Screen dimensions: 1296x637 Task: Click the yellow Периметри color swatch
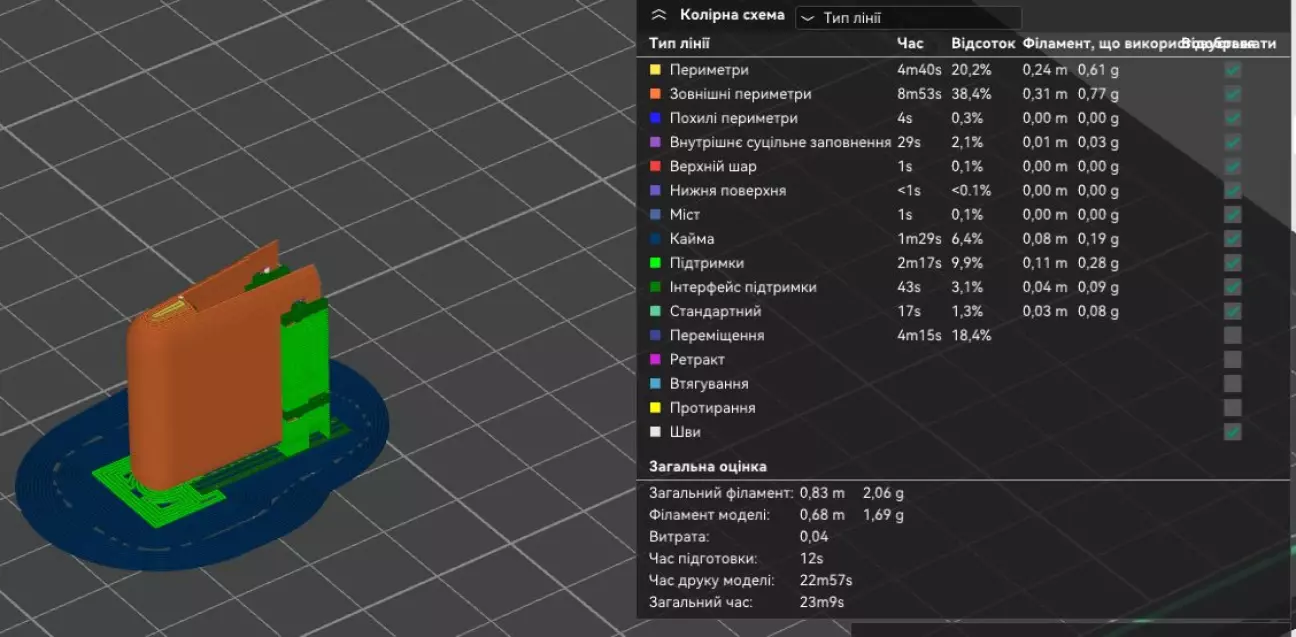click(656, 70)
